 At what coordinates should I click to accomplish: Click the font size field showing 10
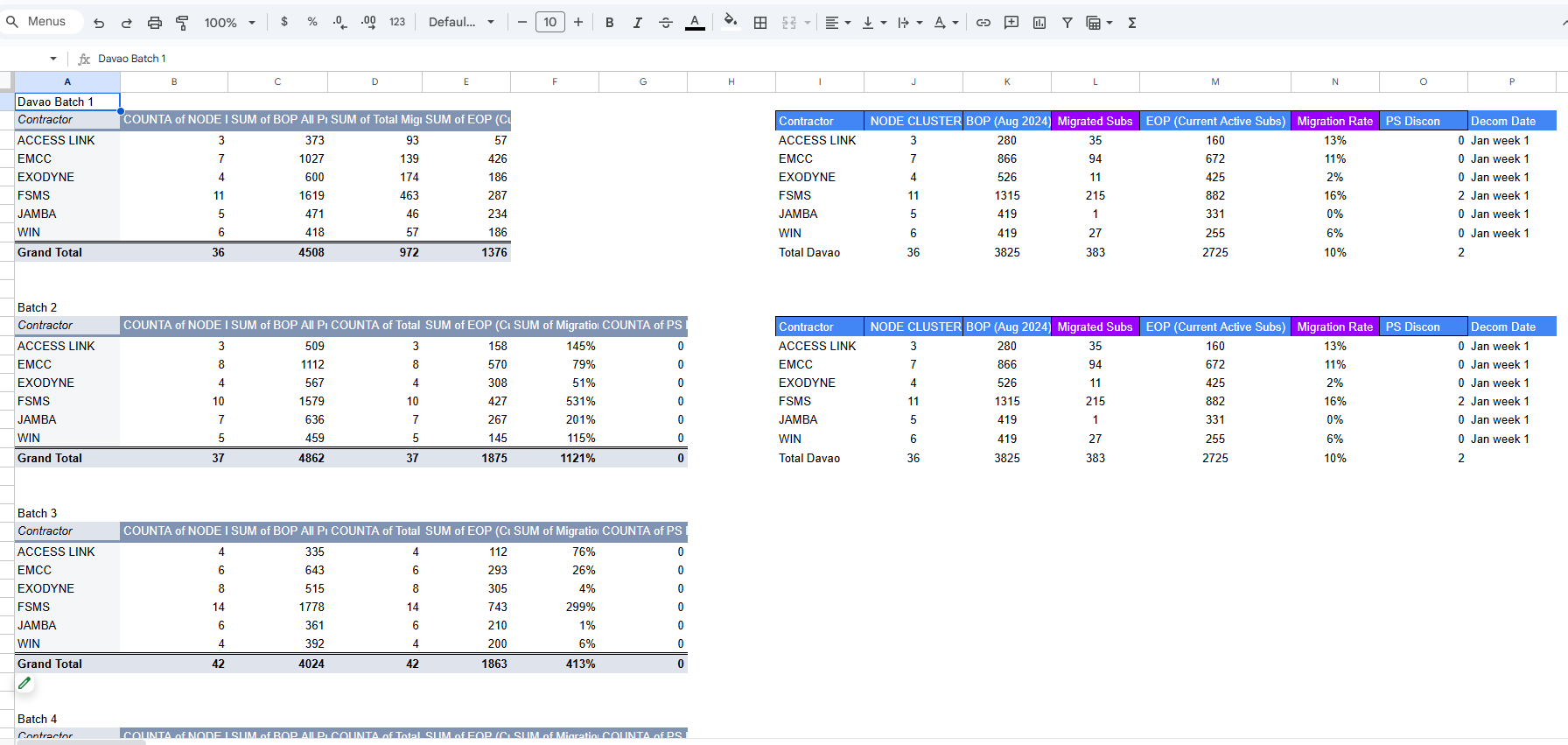pos(550,22)
